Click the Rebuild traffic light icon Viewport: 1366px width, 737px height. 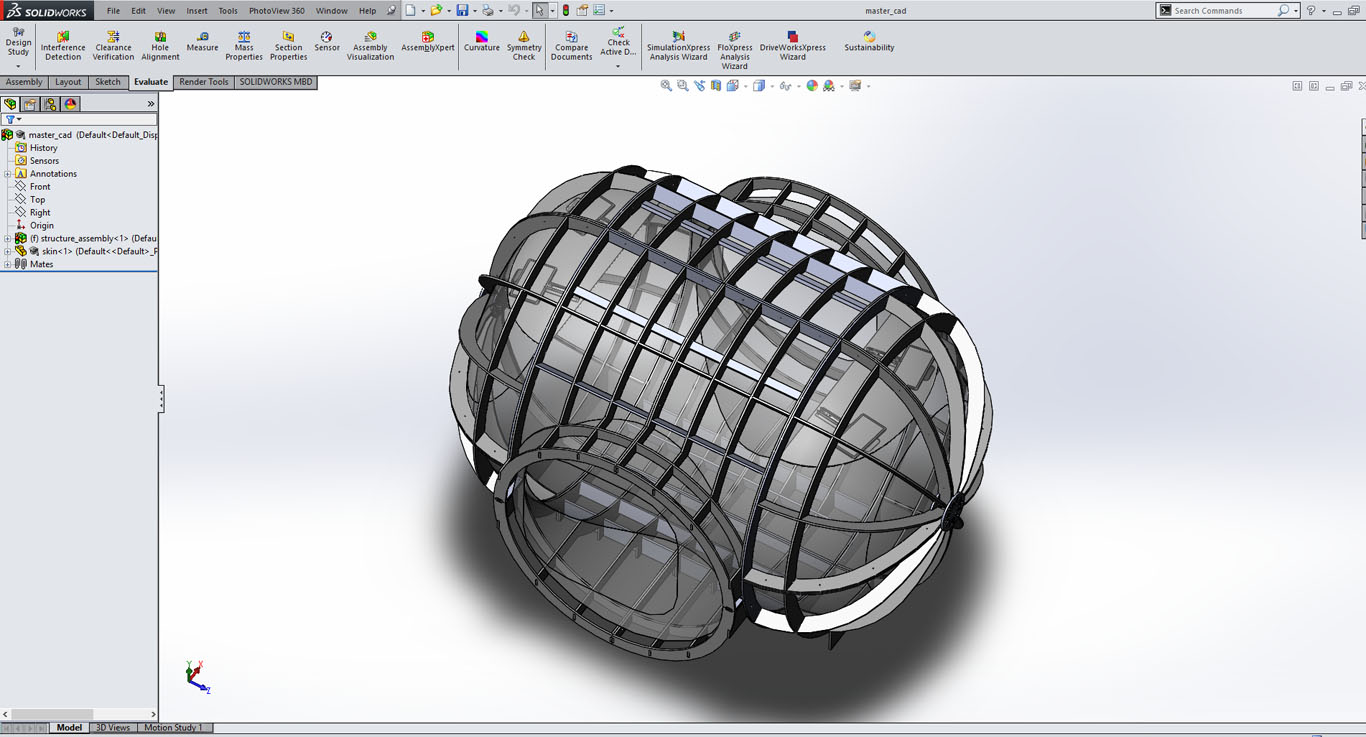click(x=566, y=11)
